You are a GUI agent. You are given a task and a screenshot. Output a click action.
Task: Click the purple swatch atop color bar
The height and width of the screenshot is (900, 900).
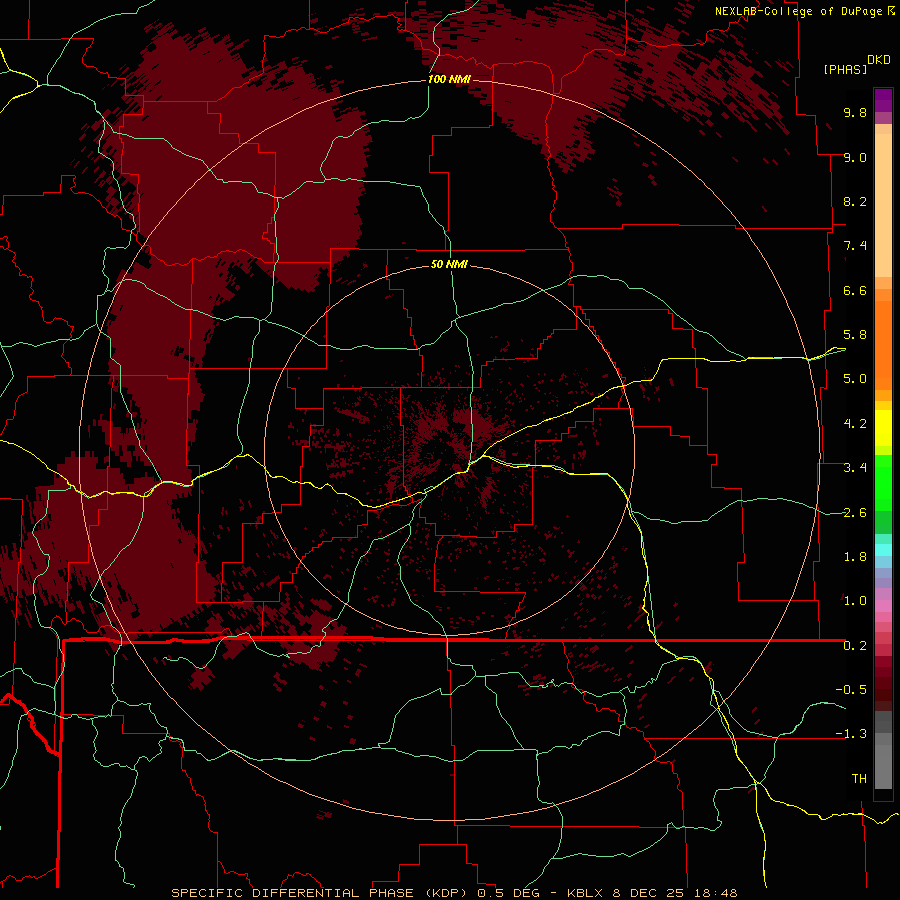pos(883,100)
